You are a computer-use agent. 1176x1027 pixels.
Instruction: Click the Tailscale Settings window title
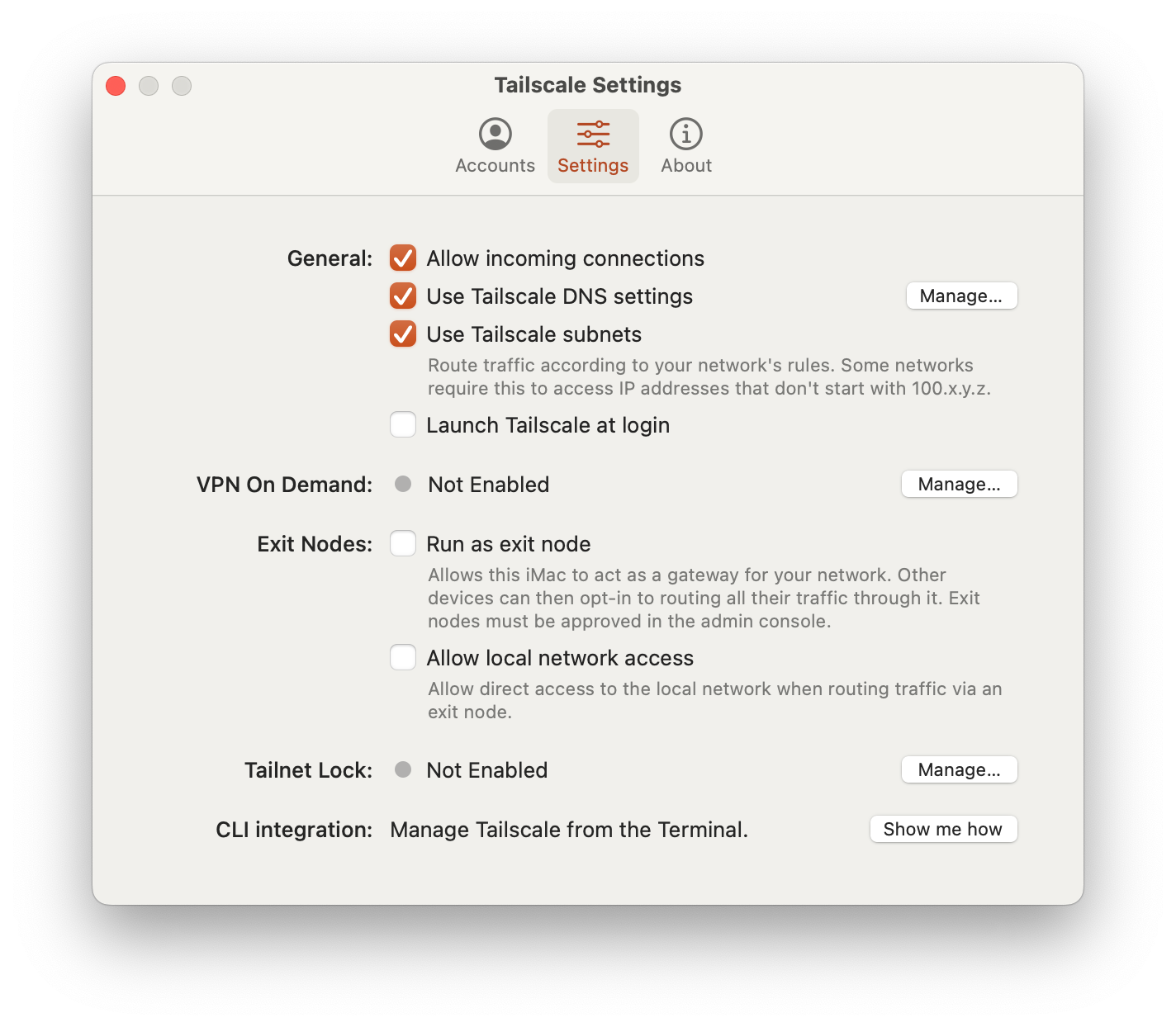(588, 85)
